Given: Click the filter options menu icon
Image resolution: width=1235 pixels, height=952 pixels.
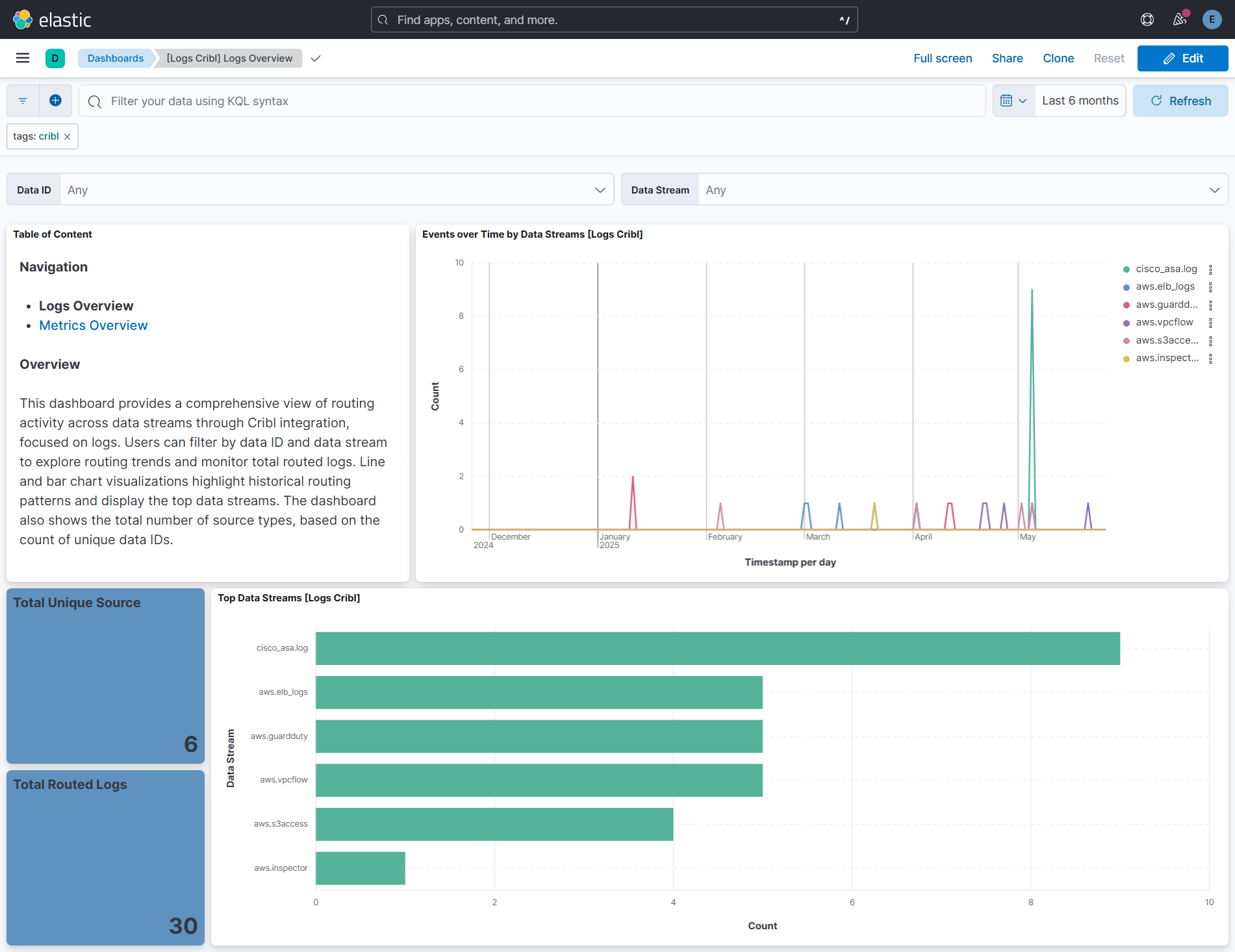Looking at the screenshot, I should coord(23,101).
